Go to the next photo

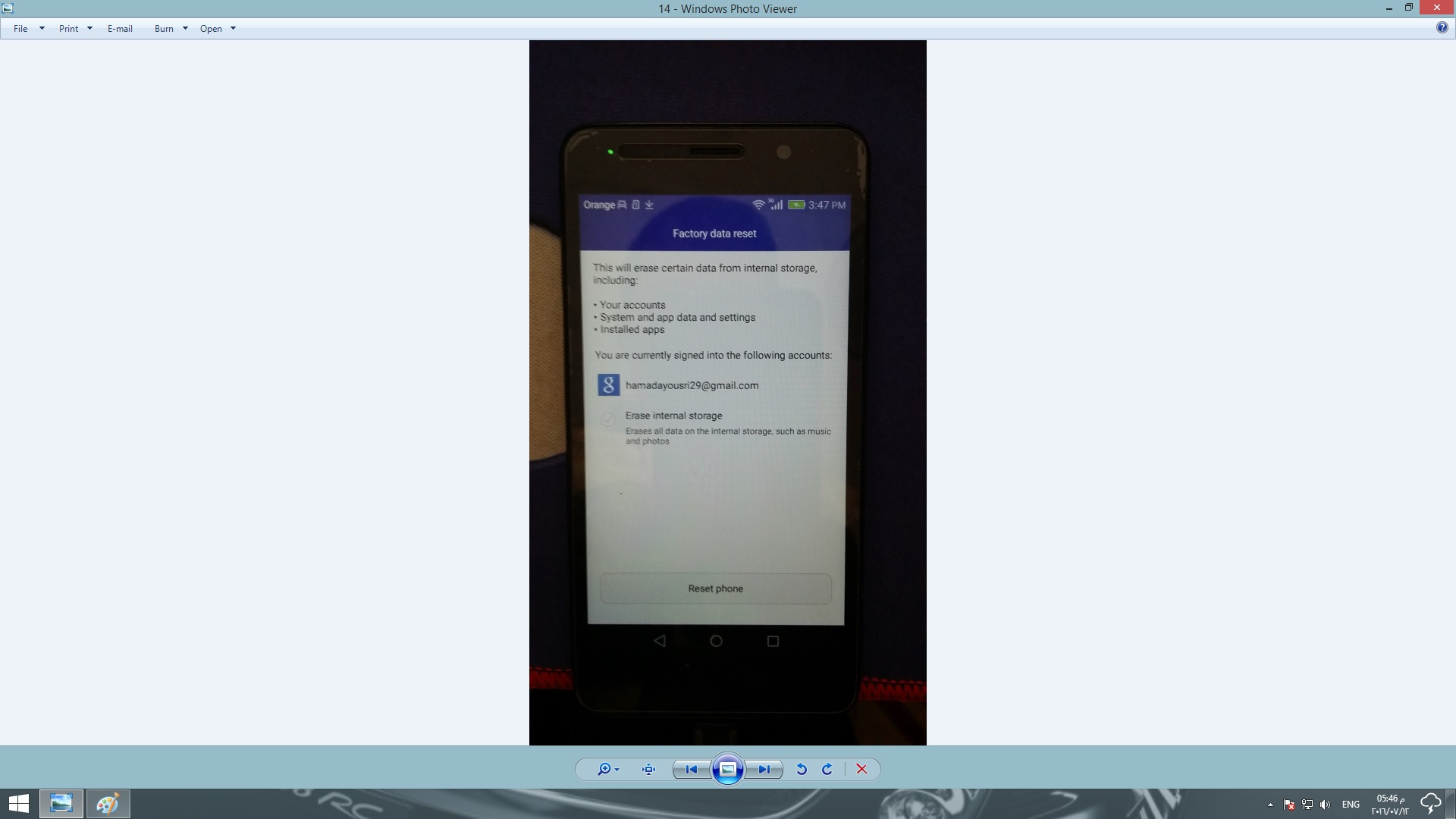(764, 769)
